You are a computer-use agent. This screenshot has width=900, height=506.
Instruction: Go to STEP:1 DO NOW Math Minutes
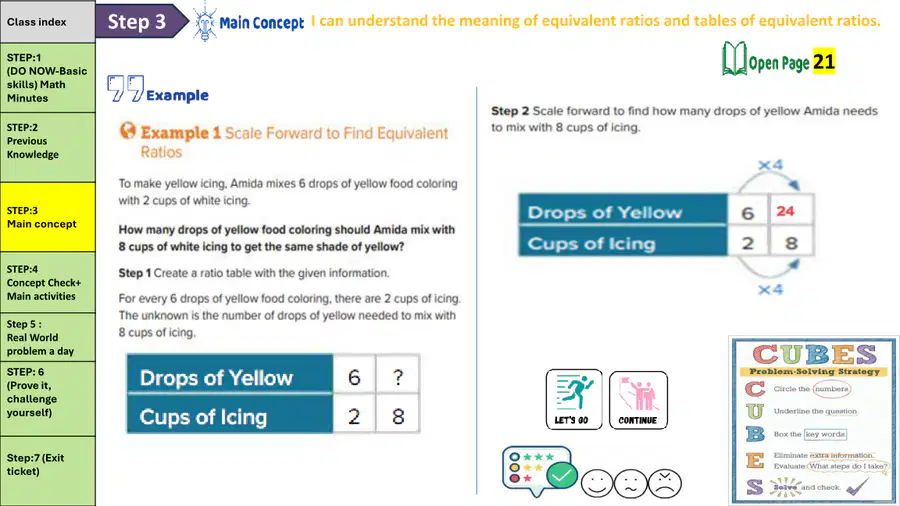(48, 78)
